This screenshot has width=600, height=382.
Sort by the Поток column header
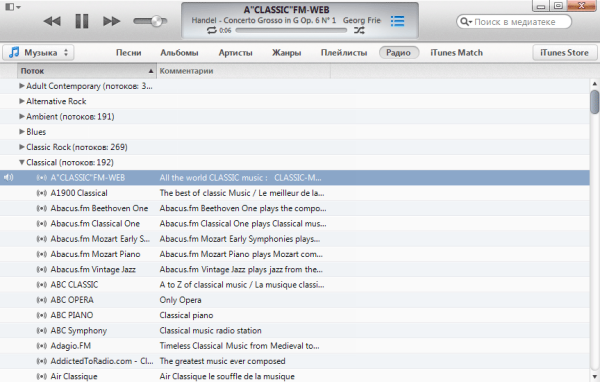87,71
